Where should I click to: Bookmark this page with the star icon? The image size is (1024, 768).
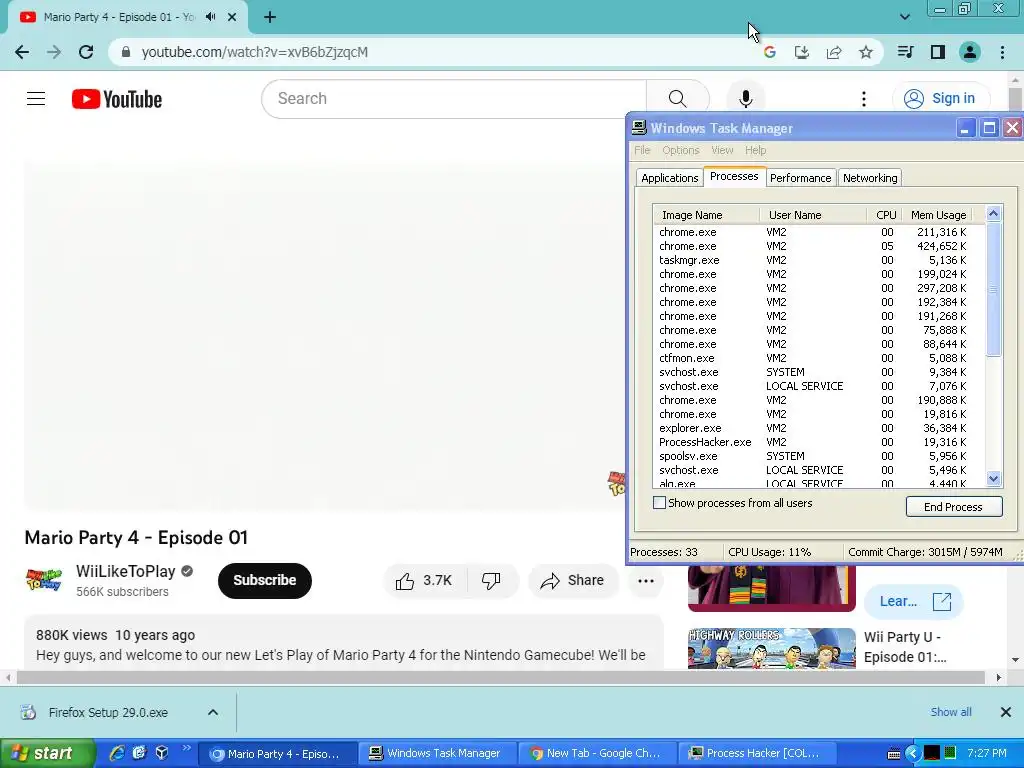tap(865, 52)
